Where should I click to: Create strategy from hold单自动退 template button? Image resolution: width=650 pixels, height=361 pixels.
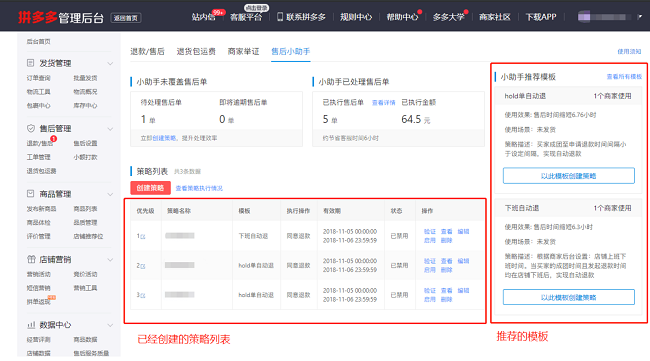[568, 176]
